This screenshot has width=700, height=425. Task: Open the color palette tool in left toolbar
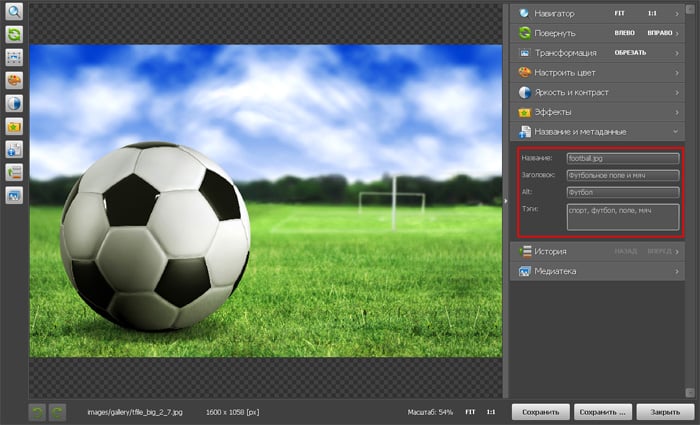[x=15, y=80]
